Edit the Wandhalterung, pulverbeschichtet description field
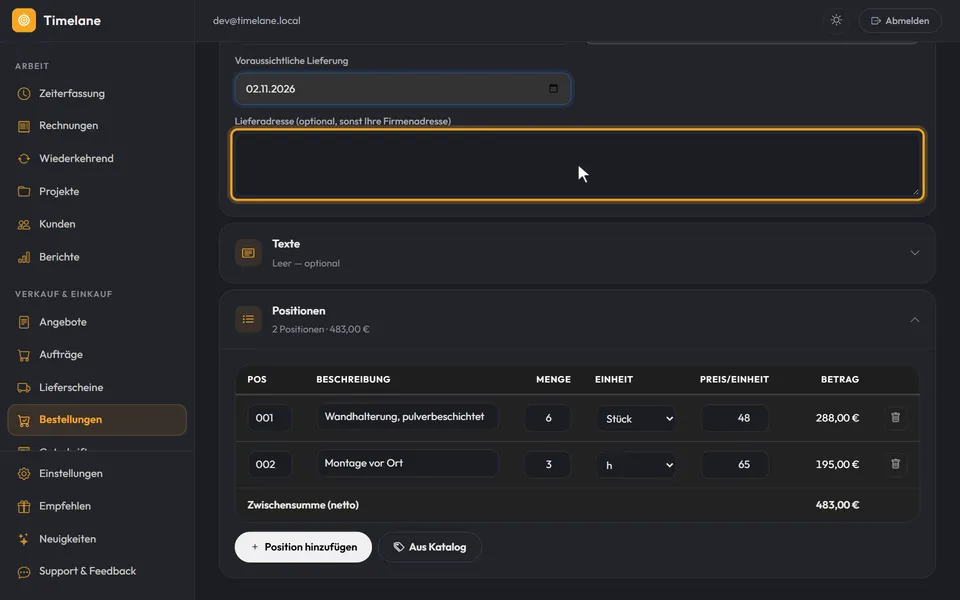 click(408, 417)
